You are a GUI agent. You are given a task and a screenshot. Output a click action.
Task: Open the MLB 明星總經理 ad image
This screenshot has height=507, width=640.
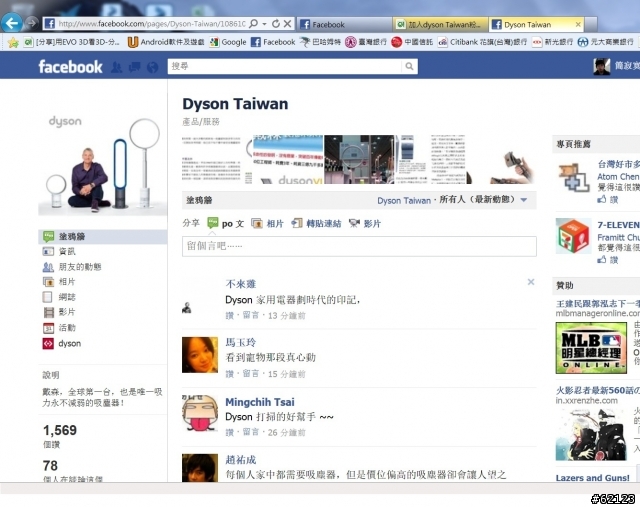click(x=591, y=348)
